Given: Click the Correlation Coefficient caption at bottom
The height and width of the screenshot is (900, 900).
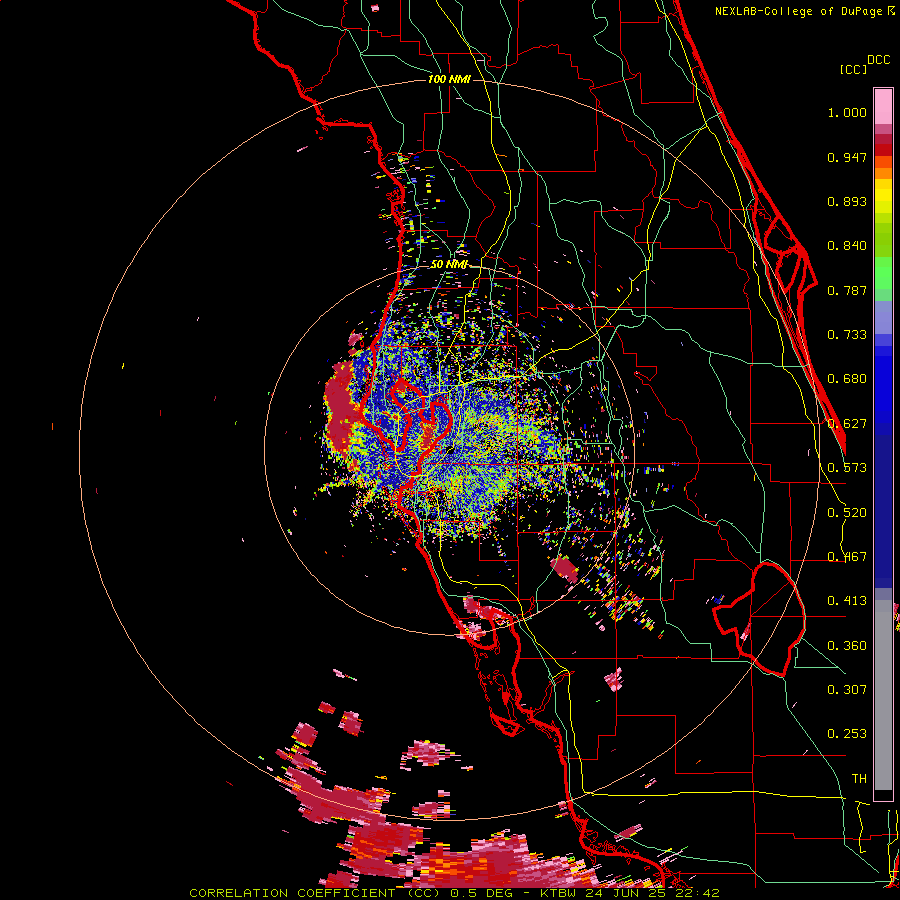Looking at the screenshot, I should [x=454, y=893].
